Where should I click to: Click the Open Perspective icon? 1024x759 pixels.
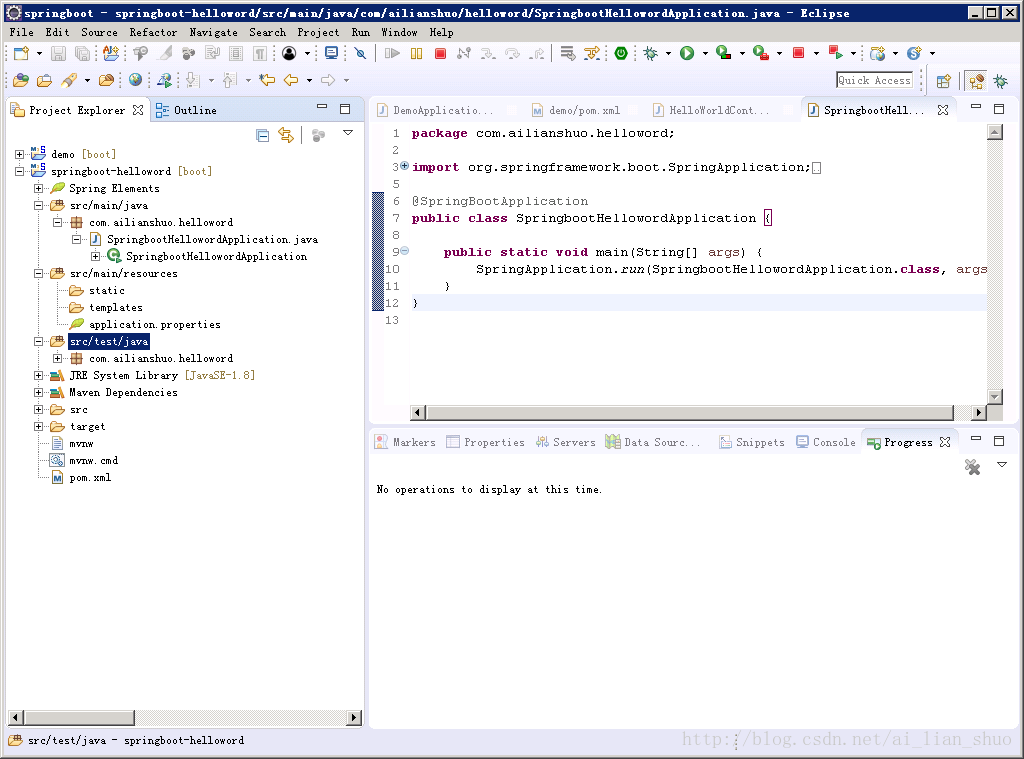pyautogui.click(x=942, y=81)
